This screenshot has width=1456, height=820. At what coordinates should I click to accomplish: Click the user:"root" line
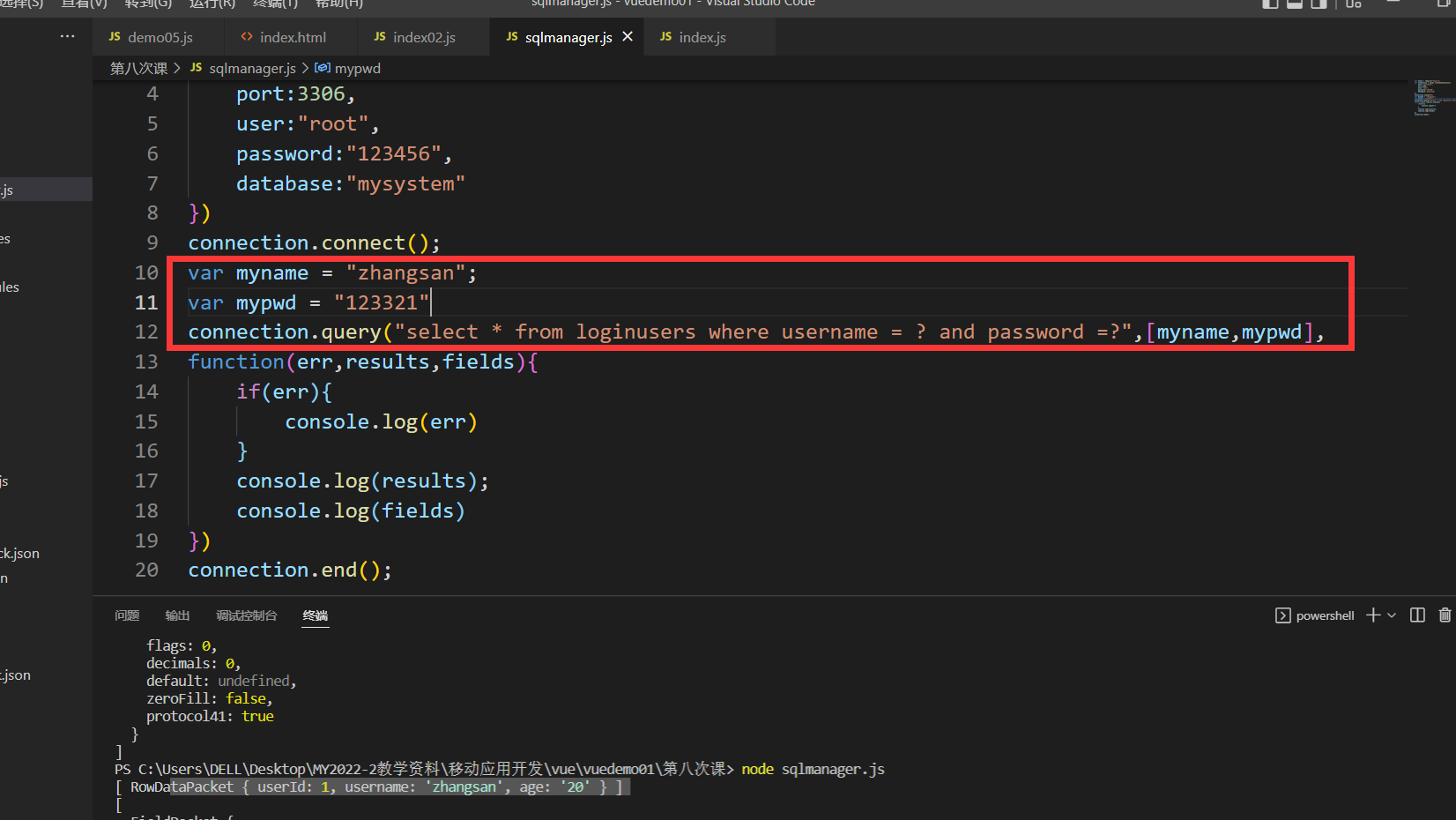(x=308, y=123)
